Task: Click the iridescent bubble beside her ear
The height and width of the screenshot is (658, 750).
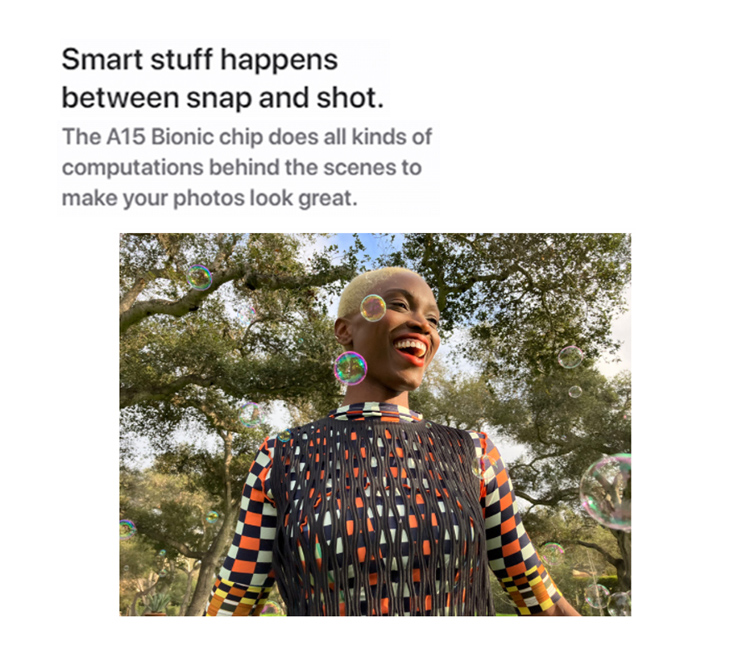Action: pos(350,368)
